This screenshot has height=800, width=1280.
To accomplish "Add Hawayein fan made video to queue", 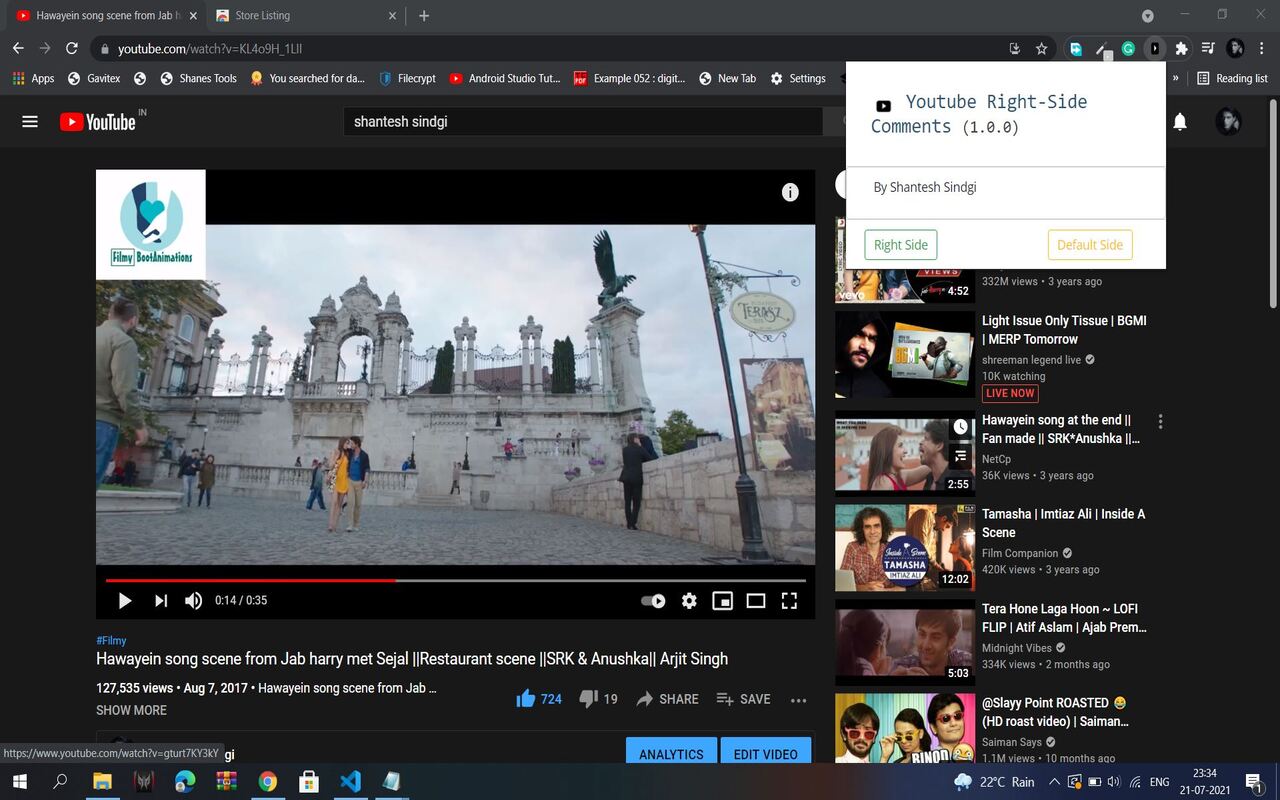I will [960, 456].
